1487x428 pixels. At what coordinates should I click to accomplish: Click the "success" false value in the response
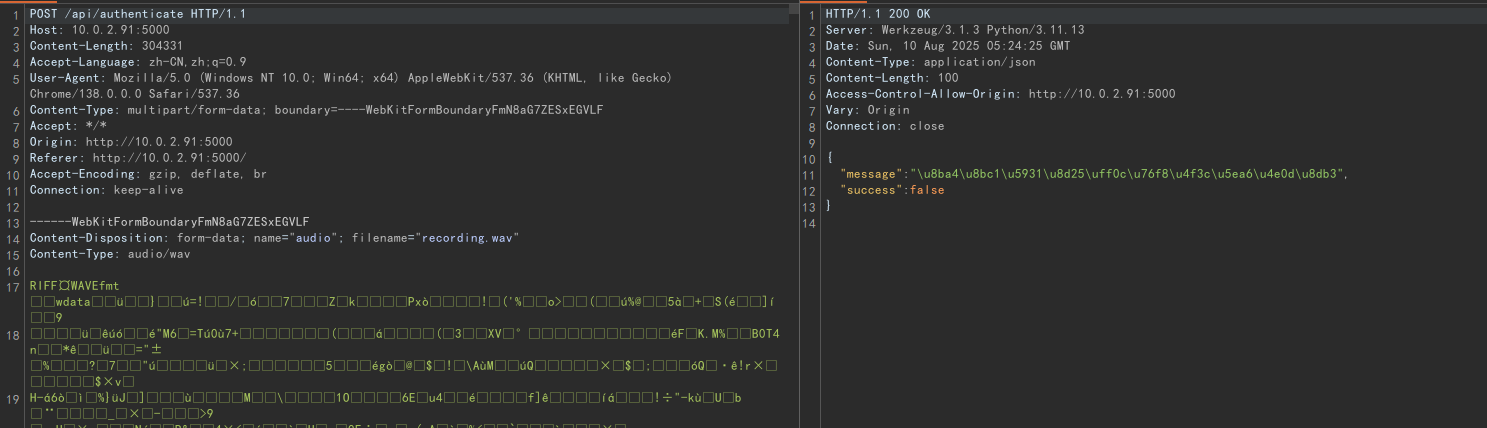point(926,190)
